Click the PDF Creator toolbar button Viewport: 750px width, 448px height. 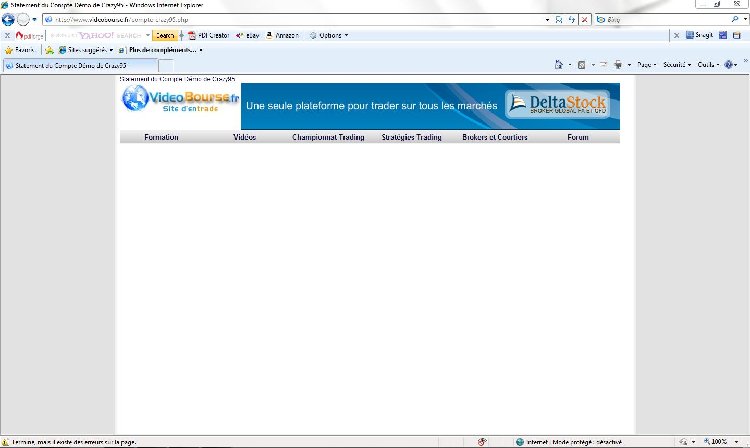(209, 35)
